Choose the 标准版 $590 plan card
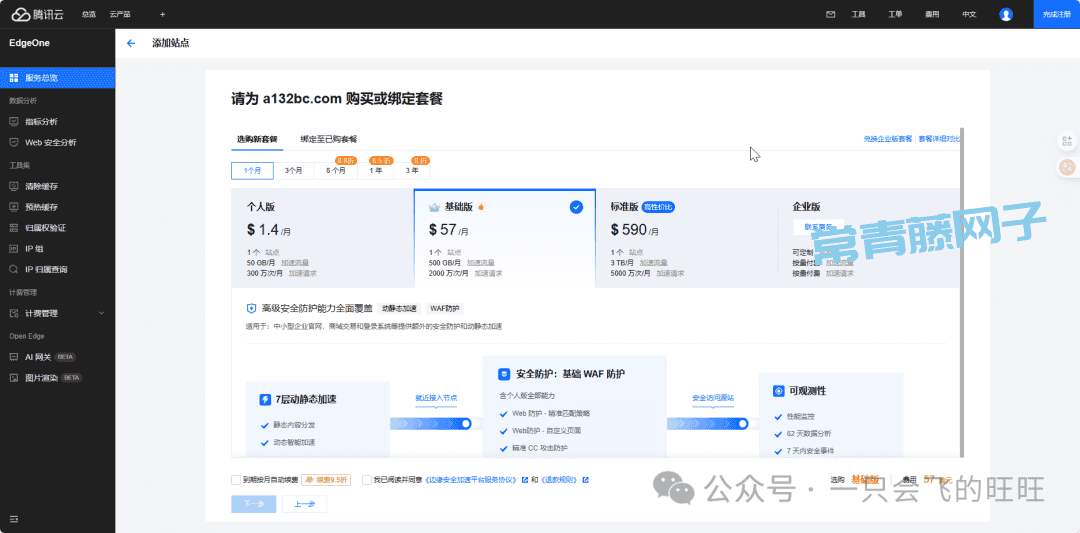Viewport: 1080px width, 533px height. pyautogui.click(x=685, y=238)
